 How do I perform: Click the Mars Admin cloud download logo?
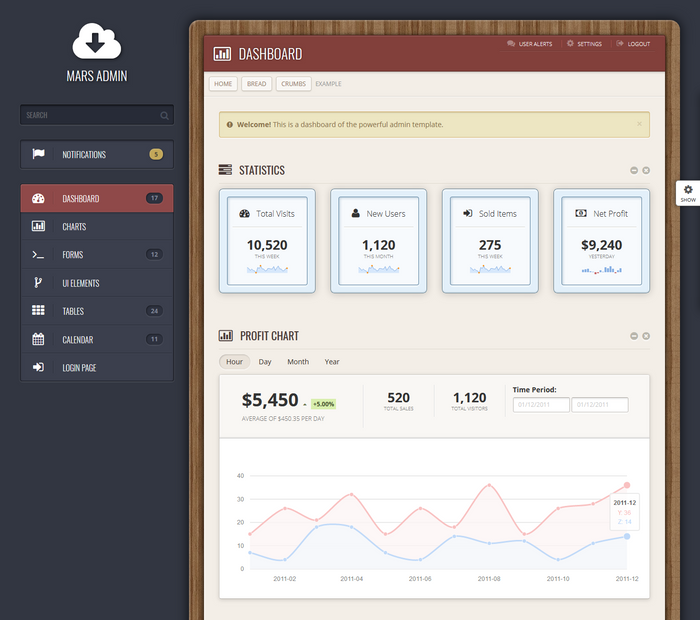pyautogui.click(x=96, y=41)
